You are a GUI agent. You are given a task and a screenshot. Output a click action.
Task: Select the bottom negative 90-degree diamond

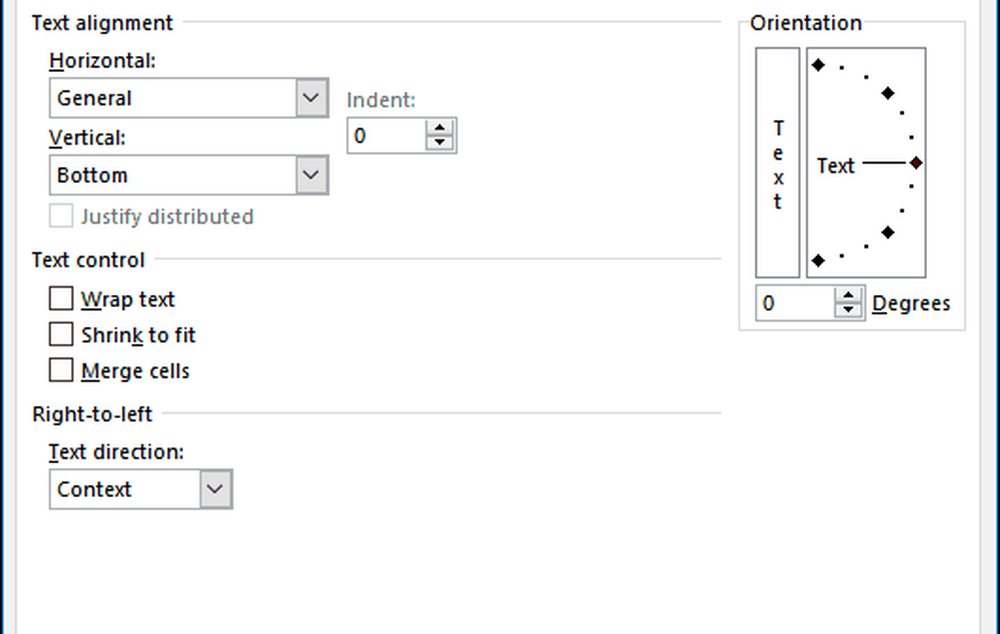818,260
